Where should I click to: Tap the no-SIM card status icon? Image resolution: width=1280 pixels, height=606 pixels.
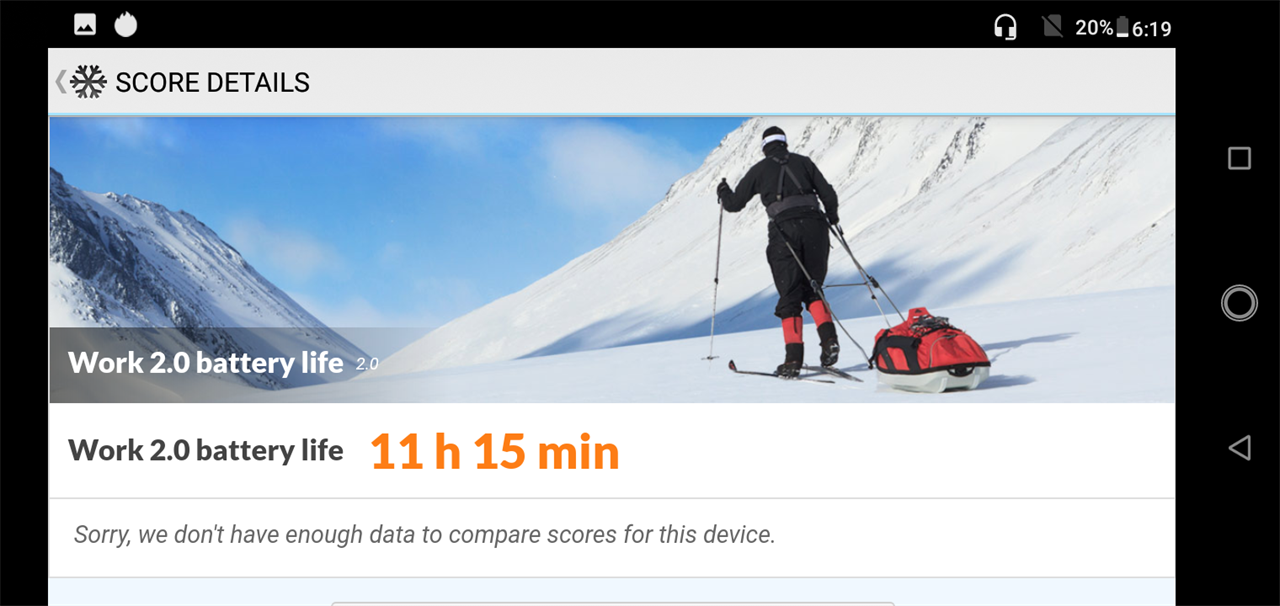point(1052,27)
